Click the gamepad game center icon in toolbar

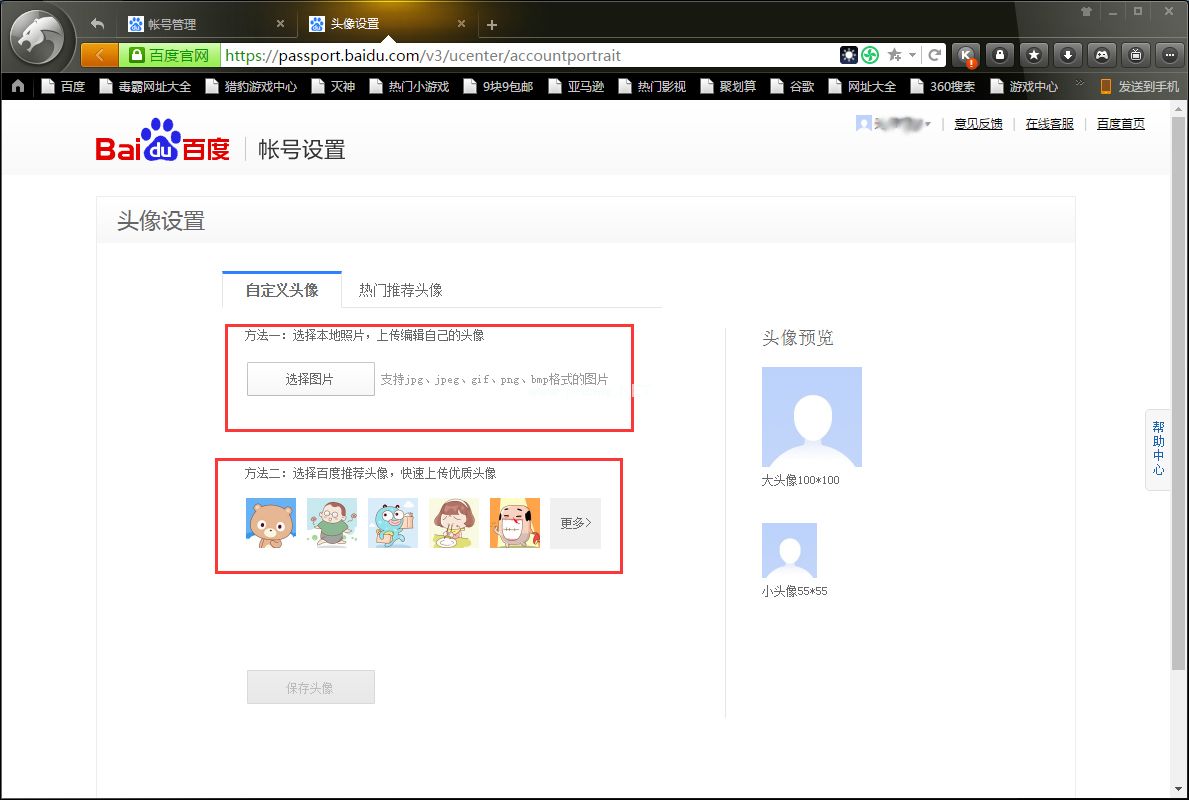(1101, 55)
